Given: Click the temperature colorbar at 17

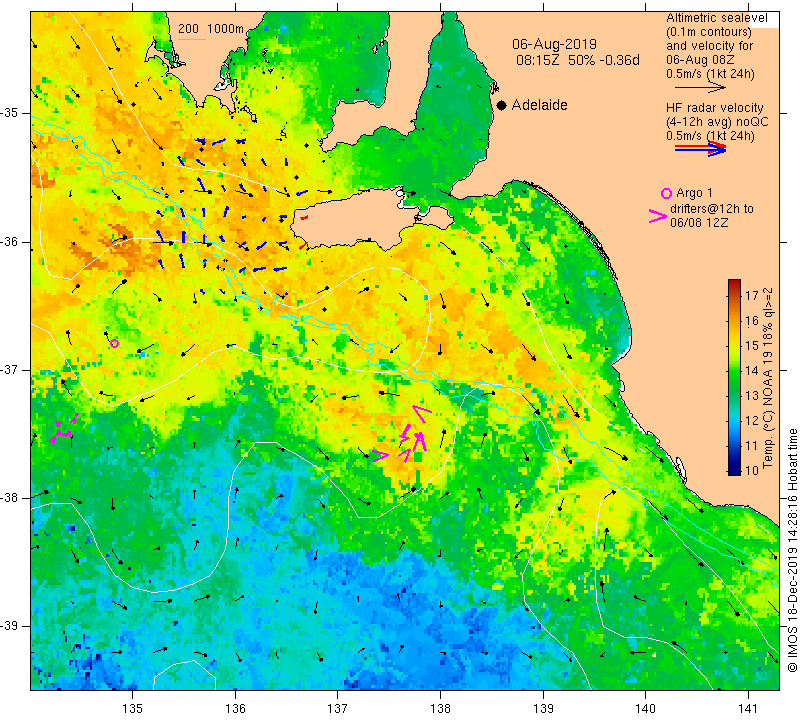Looking at the screenshot, I should [x=734, y=295].
